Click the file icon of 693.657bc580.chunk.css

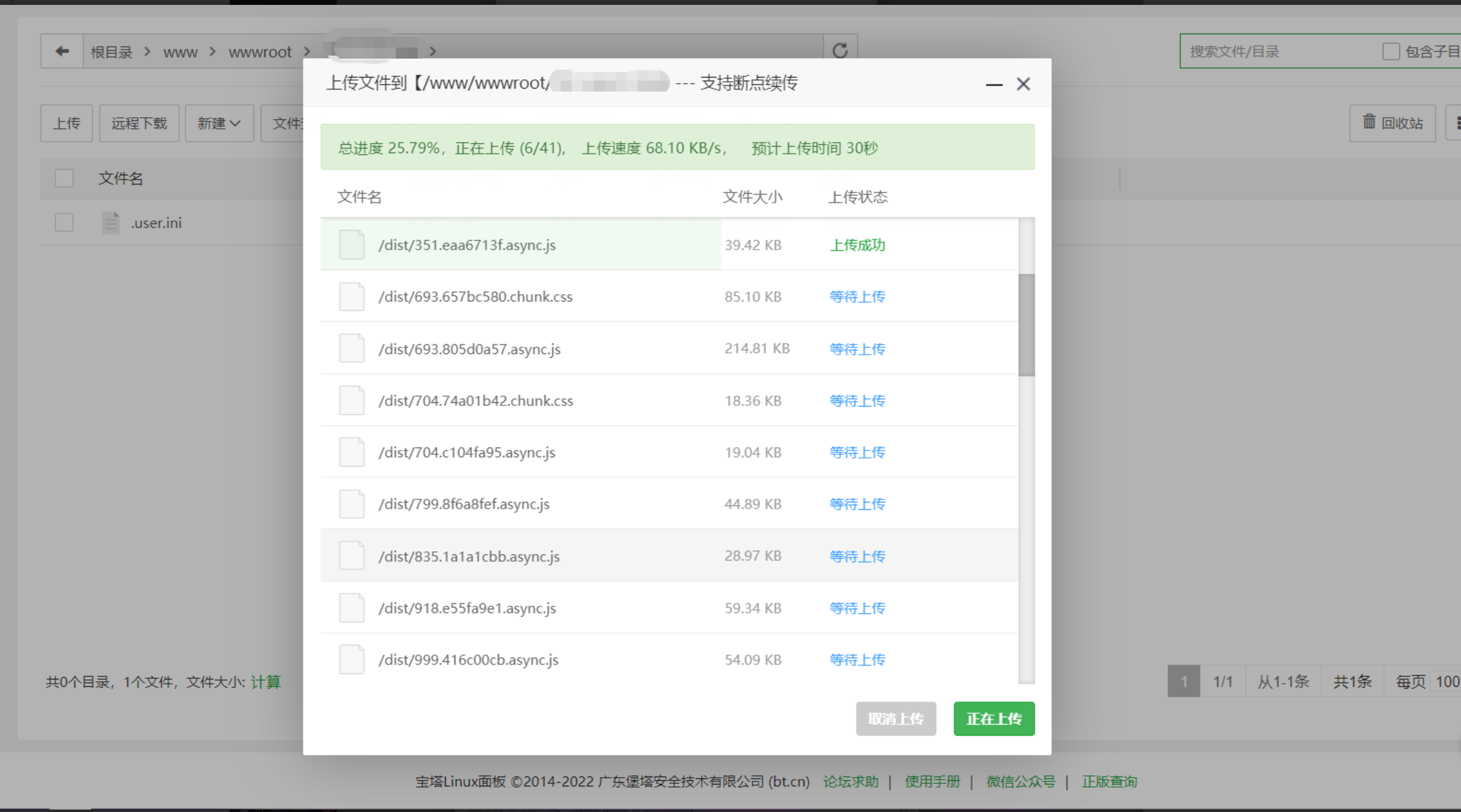coord(352,297)
